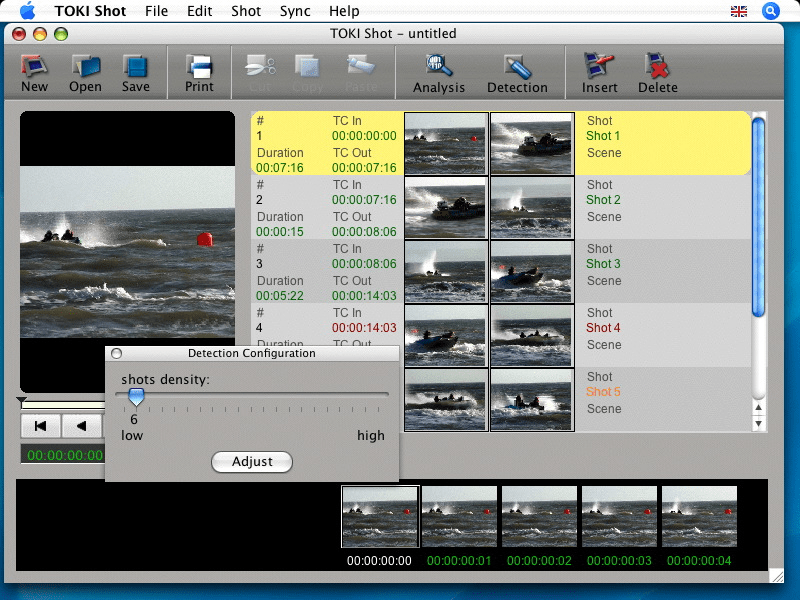Image resolution: width=800 pixels, height=600 pixels.
Task: Click the Spotlight search icon
Action: 771,11
